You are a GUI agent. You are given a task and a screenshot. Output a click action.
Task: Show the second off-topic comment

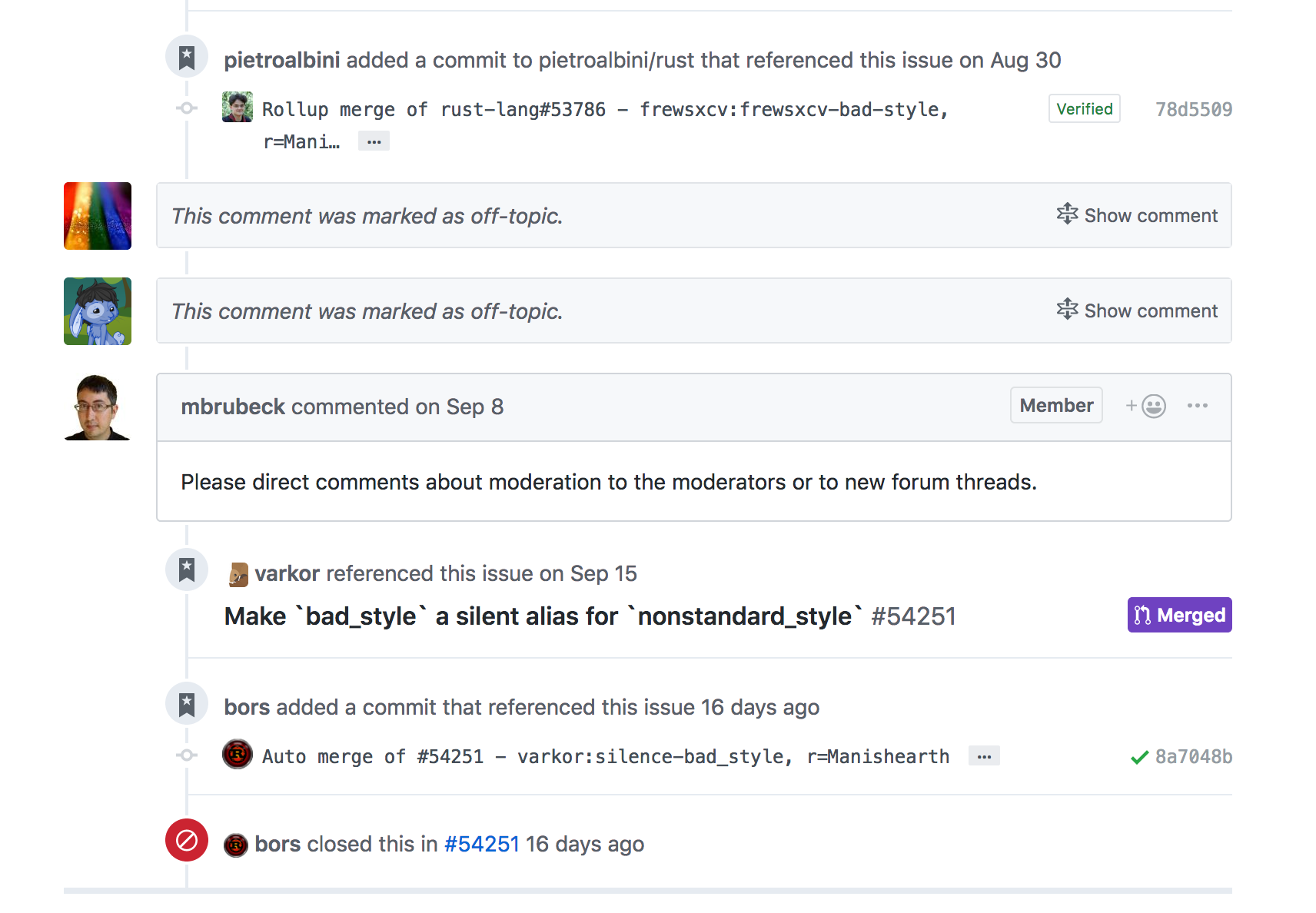pyautogui.click(x=1137, y=310)
